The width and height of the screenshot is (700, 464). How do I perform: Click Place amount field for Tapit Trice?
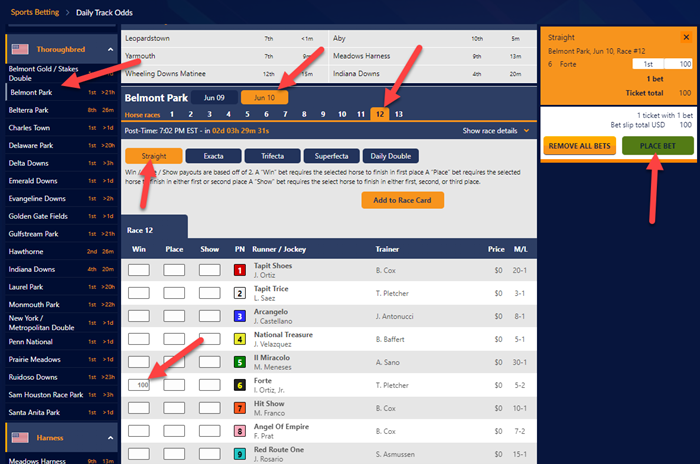tap(174, 293)
